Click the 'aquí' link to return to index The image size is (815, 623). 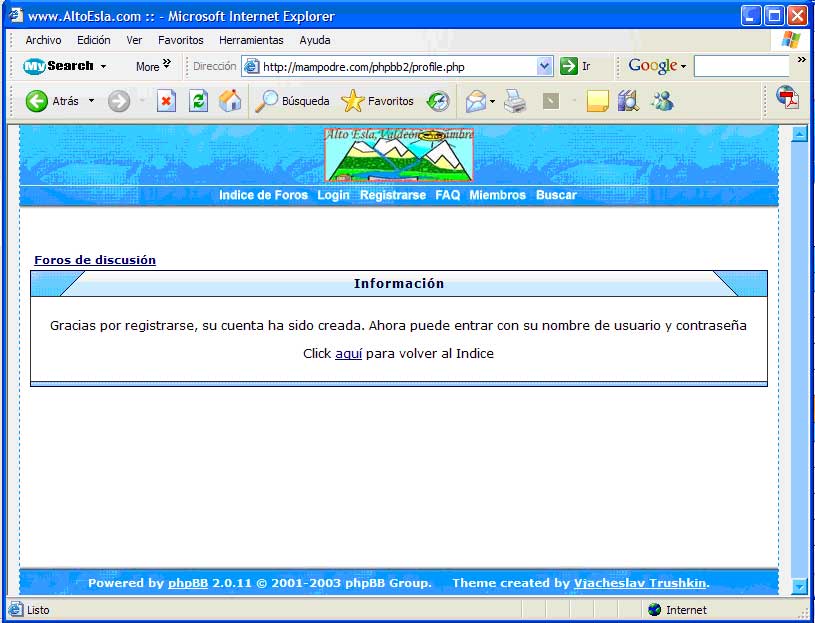pyautogui.click(x=348, y=354)
